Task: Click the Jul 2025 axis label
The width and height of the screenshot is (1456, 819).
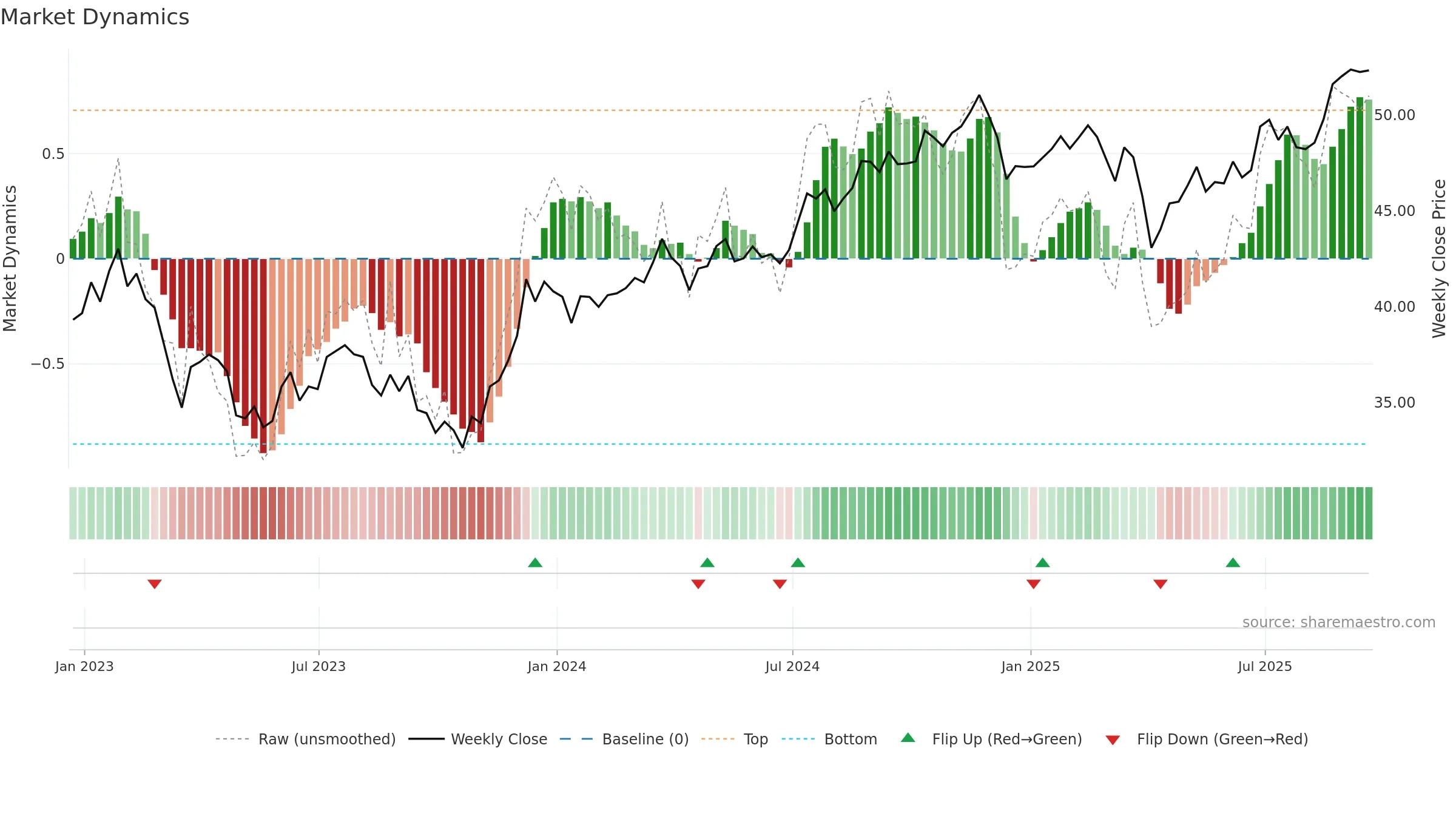Action: (x=1265, y=666)
